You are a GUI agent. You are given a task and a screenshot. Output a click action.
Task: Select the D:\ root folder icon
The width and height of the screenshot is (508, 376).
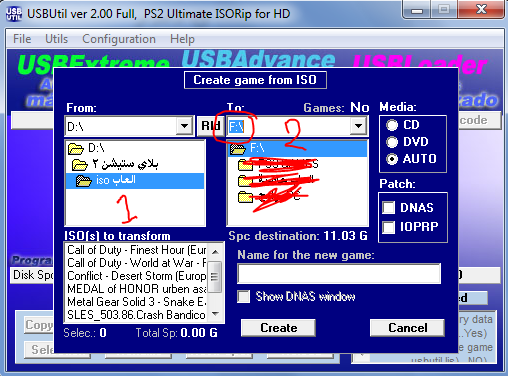click(76, 148)
